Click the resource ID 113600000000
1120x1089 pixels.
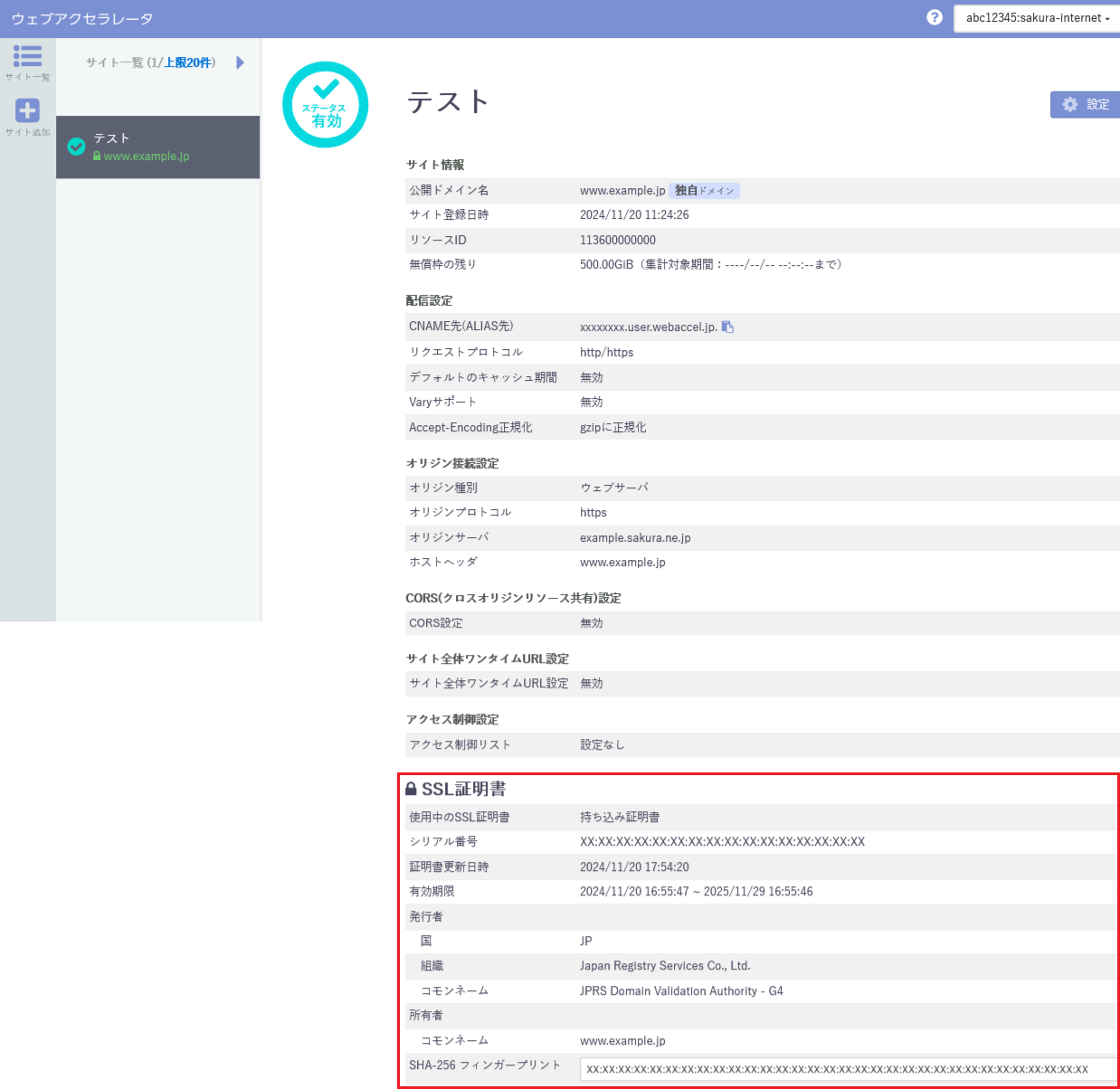(x=618, y=241)
